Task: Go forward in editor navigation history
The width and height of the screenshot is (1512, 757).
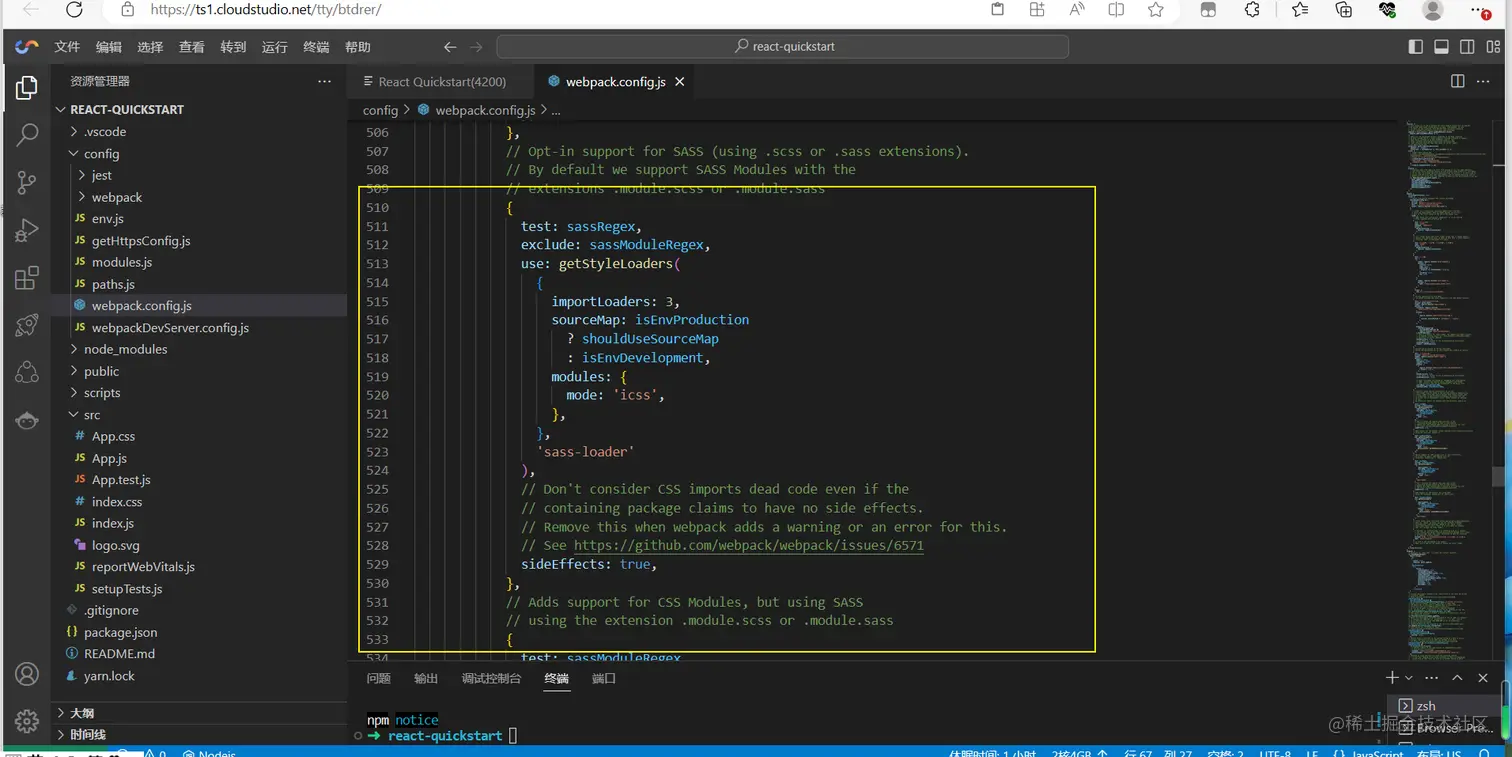Action: [476, 47]
